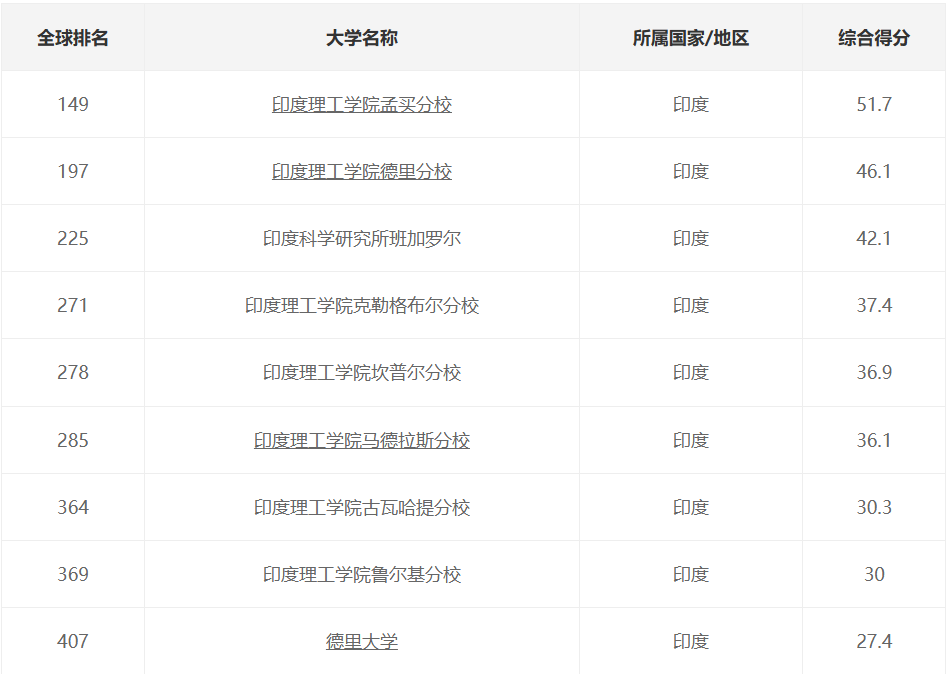Click the rank cell 364
The height and width of the screenshot is (674, 946).
click(72, 507)
